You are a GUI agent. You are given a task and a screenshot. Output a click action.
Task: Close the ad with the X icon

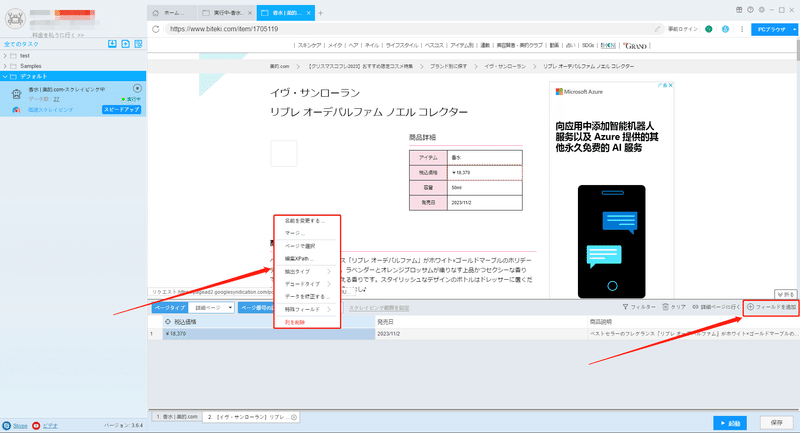click(x=670, y=85)
